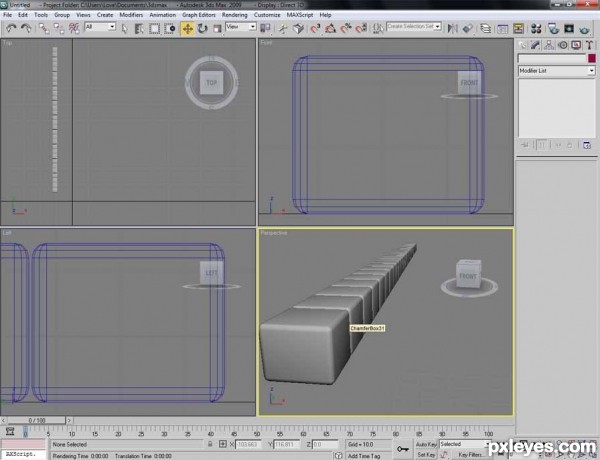Click the X coordinate input field

click(x=248, y=444)
